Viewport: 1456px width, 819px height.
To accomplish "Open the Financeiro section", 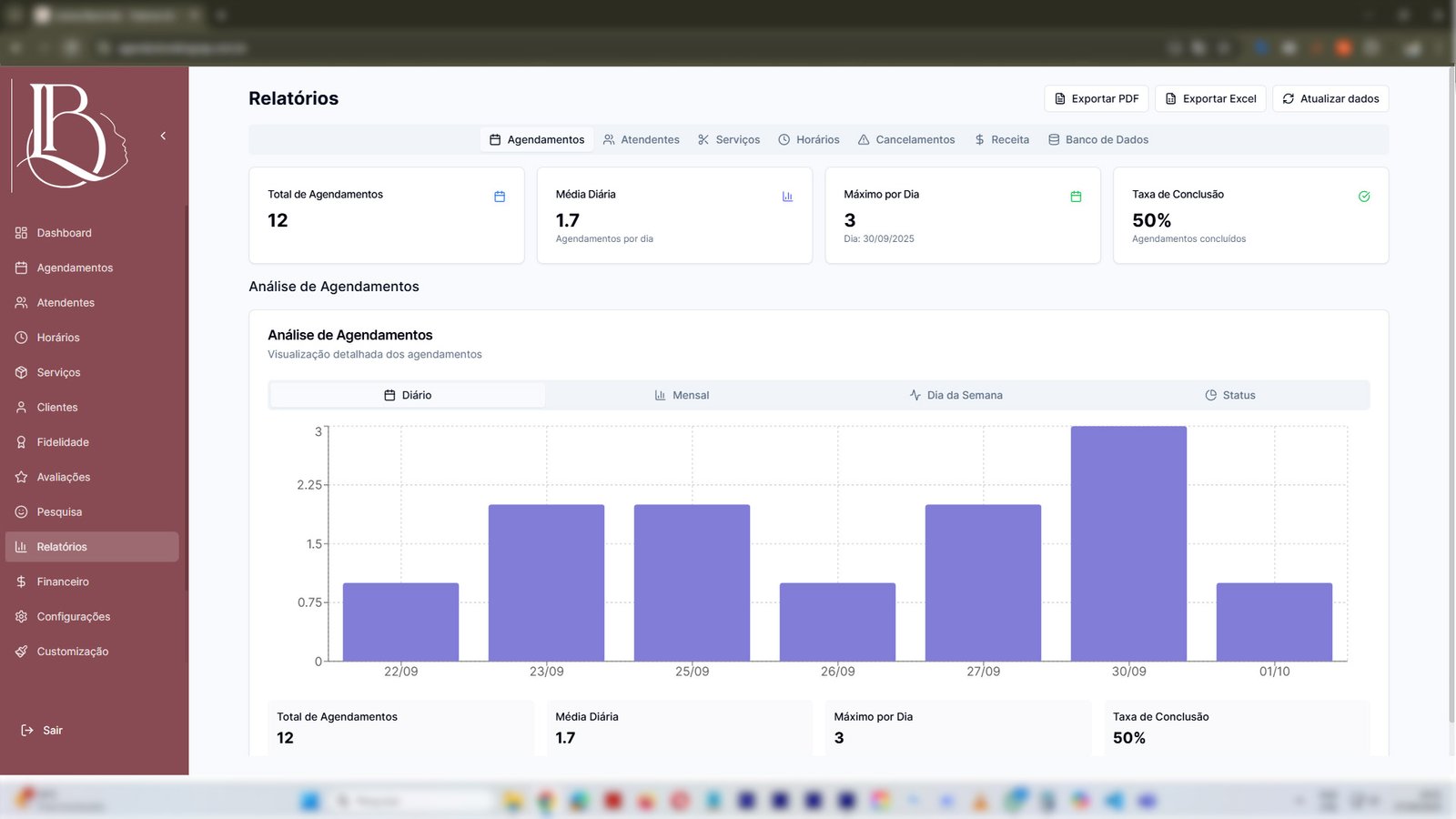I will (63, 581).
